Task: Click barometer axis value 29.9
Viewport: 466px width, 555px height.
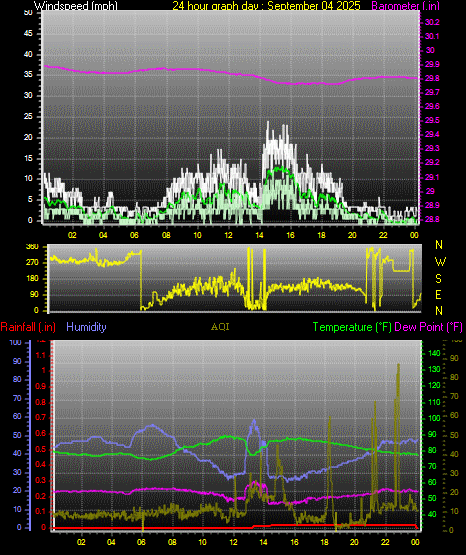Action: pos(432,64)
